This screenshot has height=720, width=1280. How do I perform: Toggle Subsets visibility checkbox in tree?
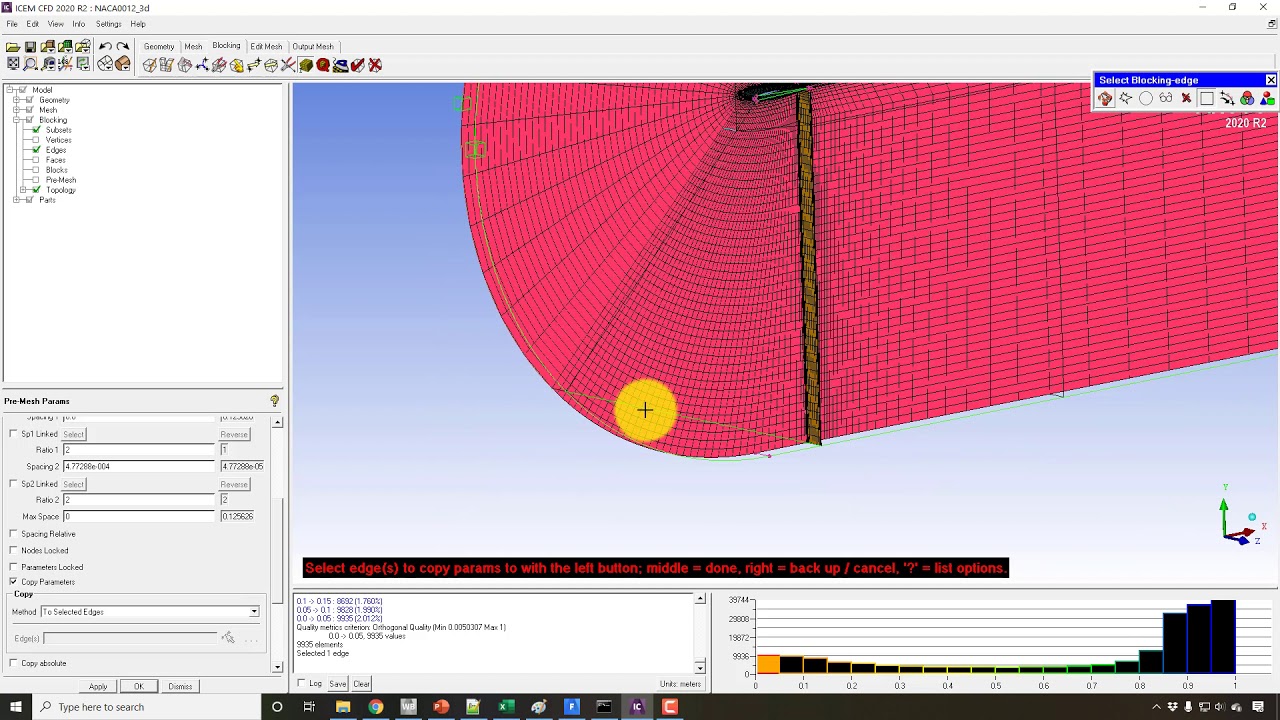[36, 130]
